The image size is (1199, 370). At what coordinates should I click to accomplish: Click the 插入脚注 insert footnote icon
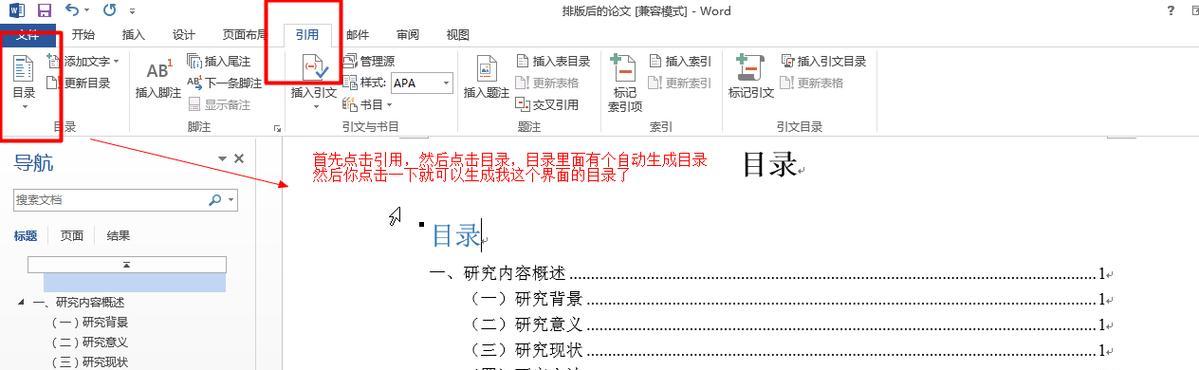(x=158, y=80)
